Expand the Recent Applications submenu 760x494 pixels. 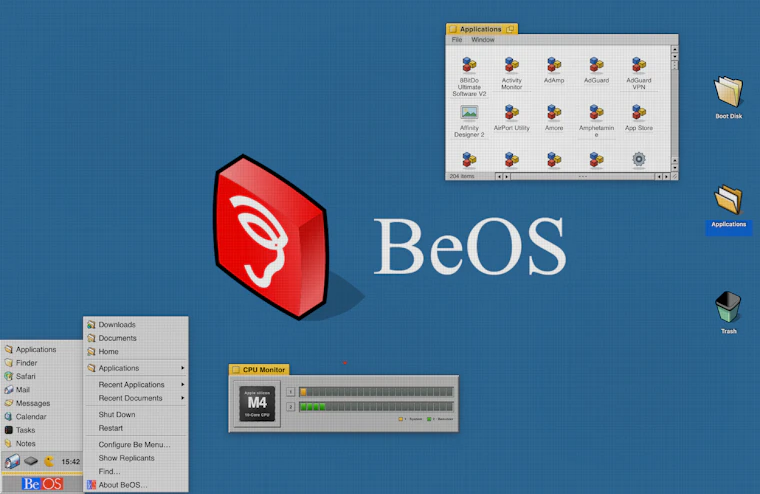click(x=136, y=384)
